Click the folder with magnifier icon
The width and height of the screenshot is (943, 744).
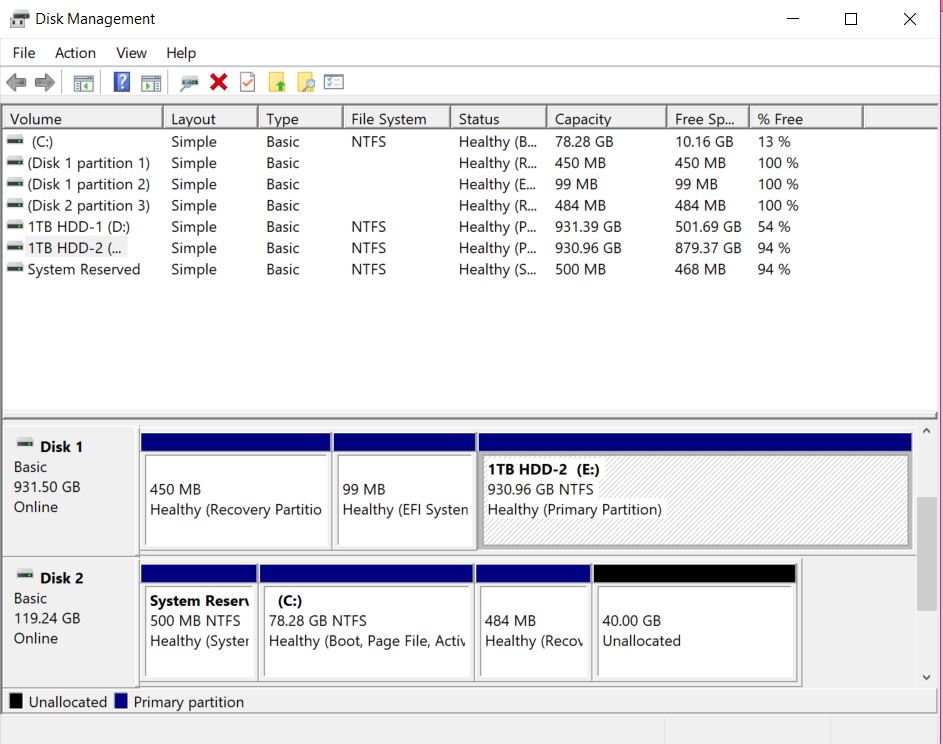306,82
